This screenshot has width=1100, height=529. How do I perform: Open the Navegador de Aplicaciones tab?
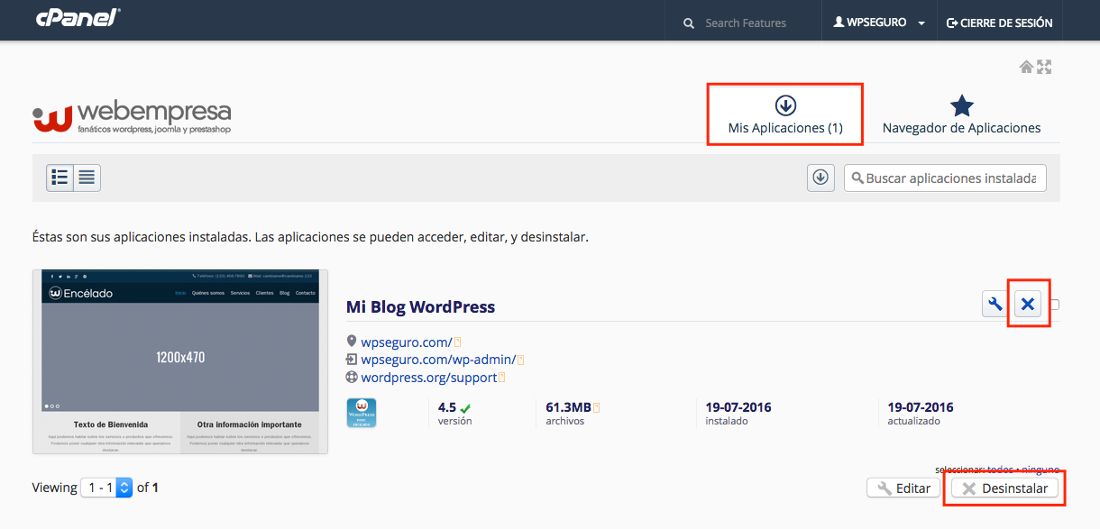coord(961,115)
